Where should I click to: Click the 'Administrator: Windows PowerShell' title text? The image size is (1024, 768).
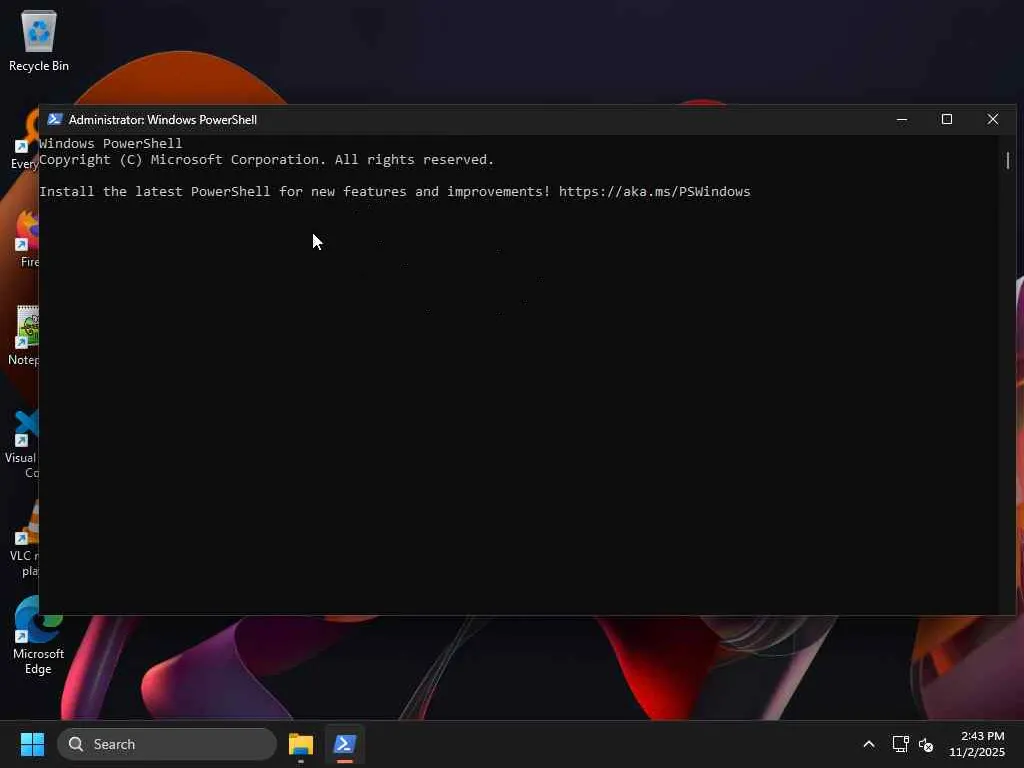coord(163,120)
